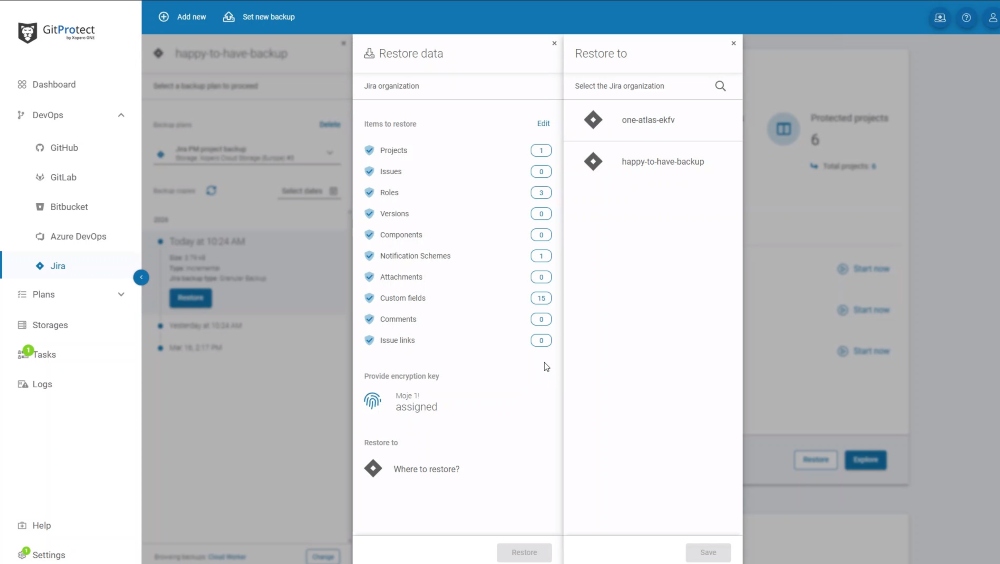Viewport: 1000px width, 564px height.
Task: Click the GitProtect logo
Action: point(56,32)
